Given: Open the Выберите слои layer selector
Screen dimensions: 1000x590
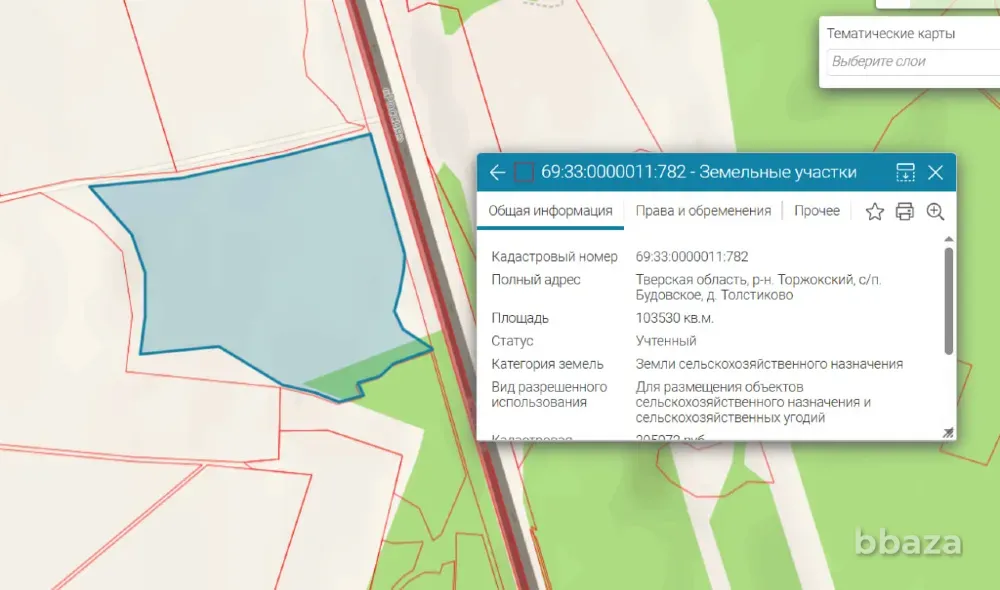Looking at the screenshot, I should pos(913,62).
